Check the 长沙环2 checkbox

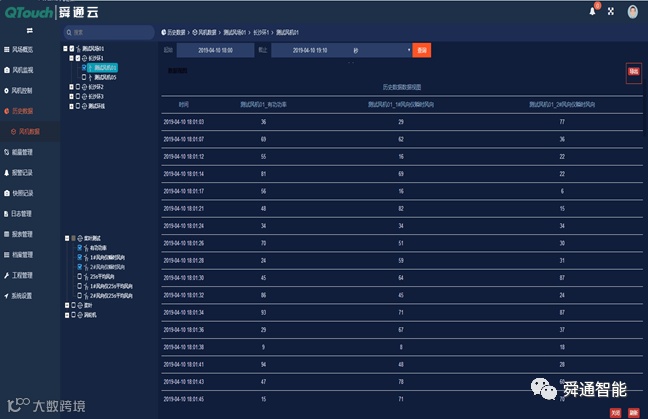[78, 87]
